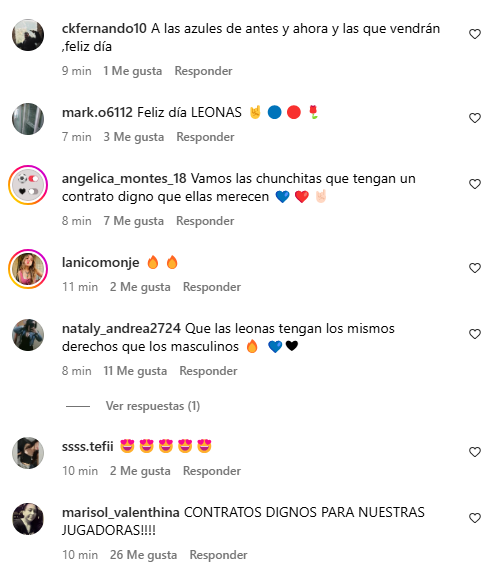This screenshot has width=488, height=577.
Task: Open angelica_montes_18's story avatar
Action: tap(28, 185)
